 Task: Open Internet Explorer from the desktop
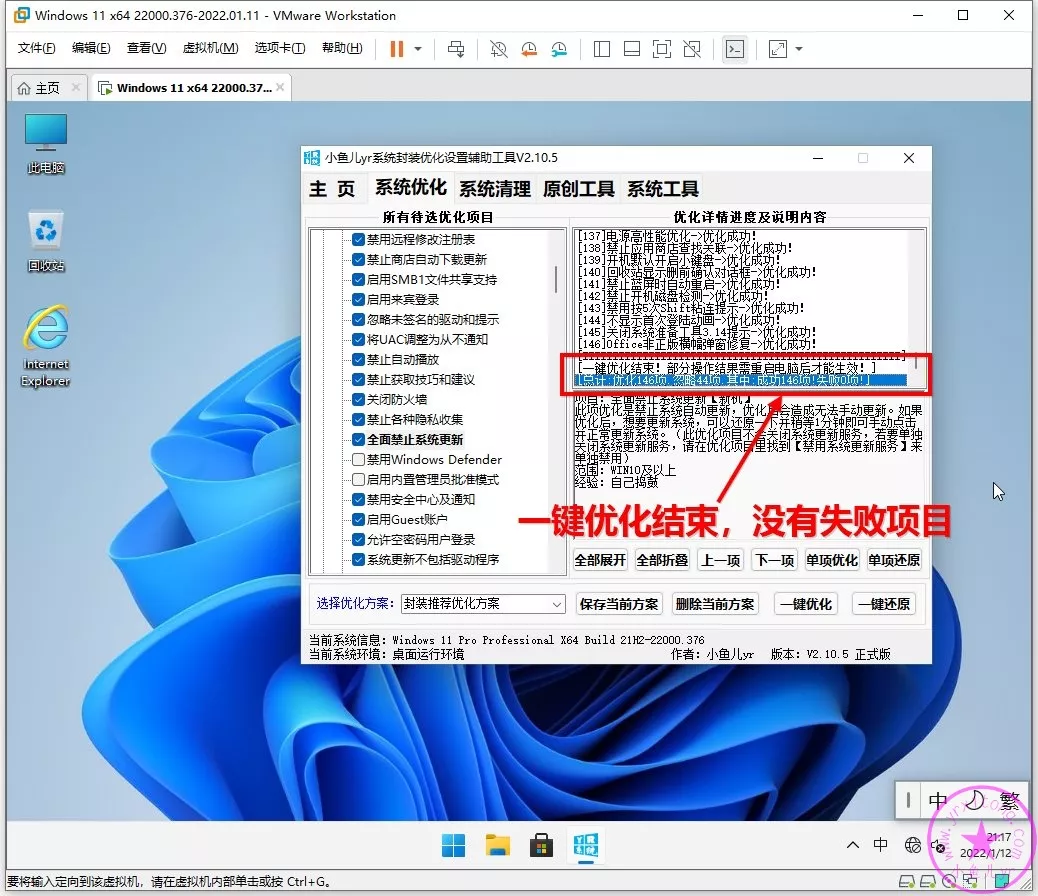click(46, 345)
